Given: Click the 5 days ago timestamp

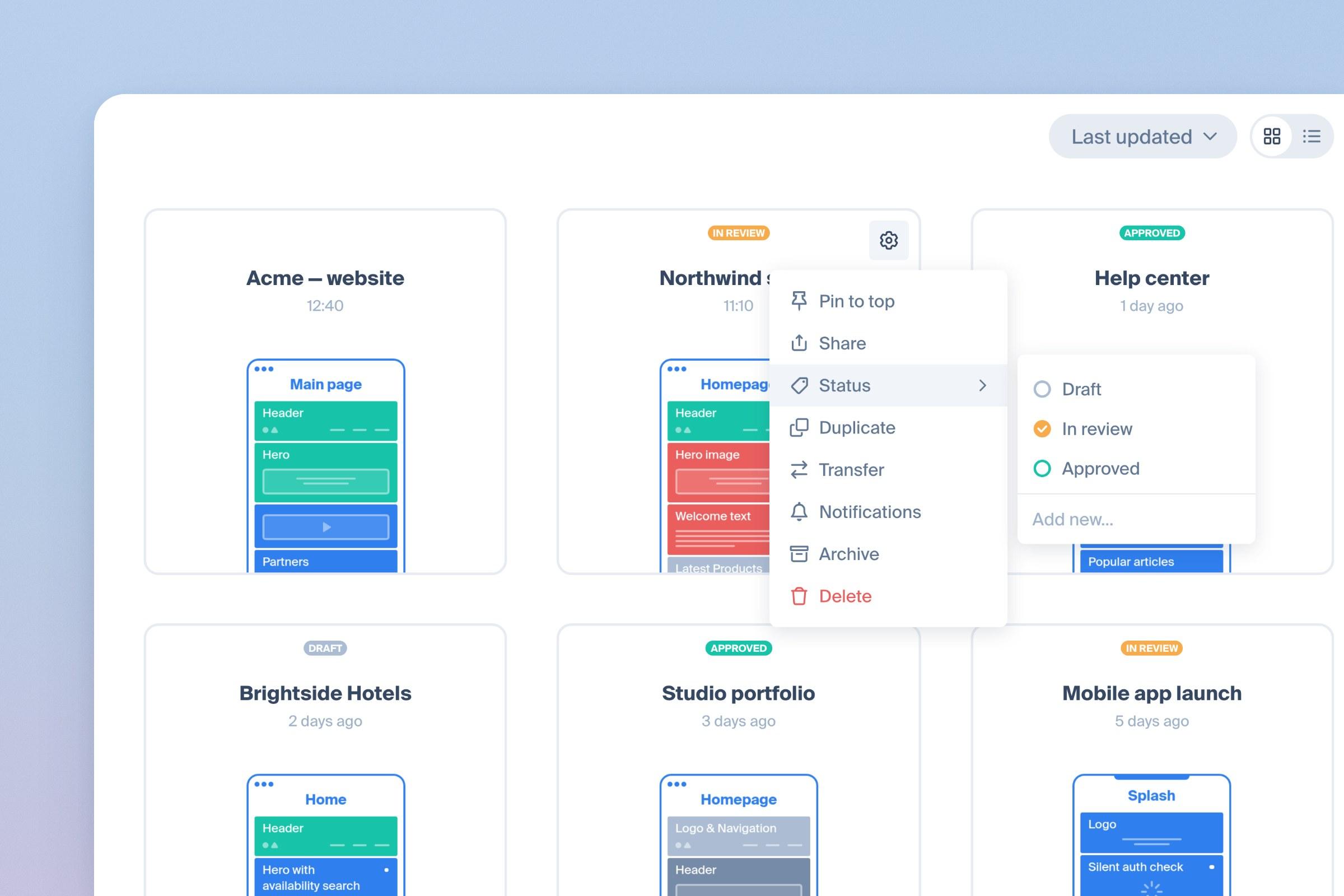Looking at the screenshot, I should (1152, 721).
